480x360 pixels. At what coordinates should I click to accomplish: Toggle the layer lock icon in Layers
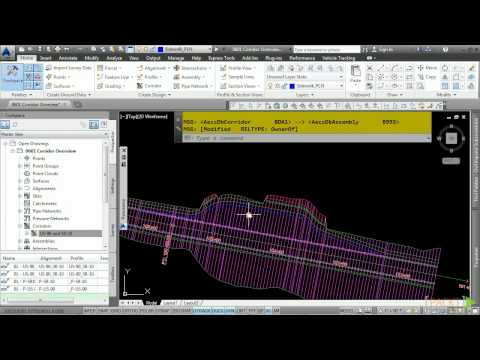285,86
